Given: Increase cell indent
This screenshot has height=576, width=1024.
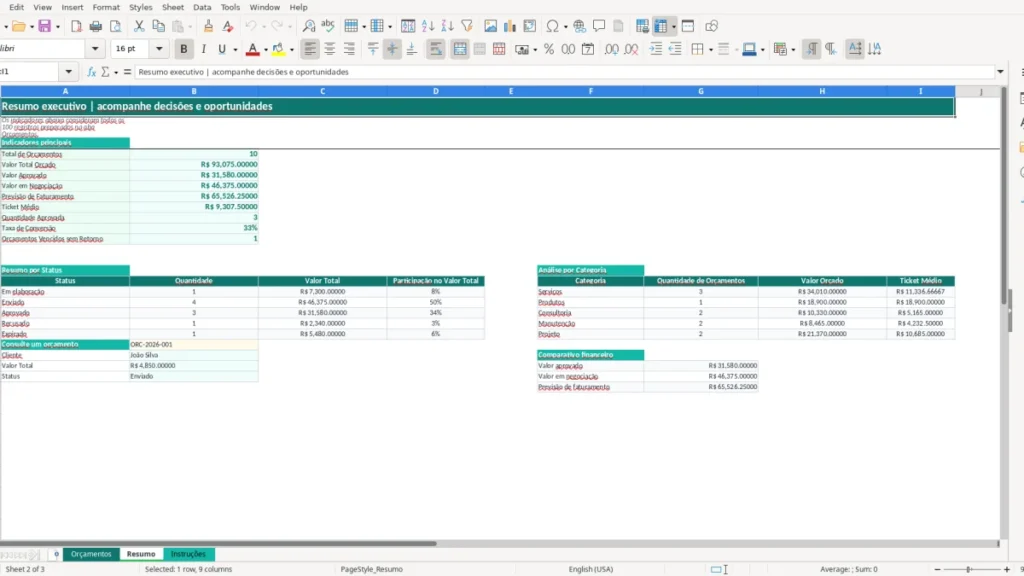Looking at the screenshot, I should click(656, 49).
